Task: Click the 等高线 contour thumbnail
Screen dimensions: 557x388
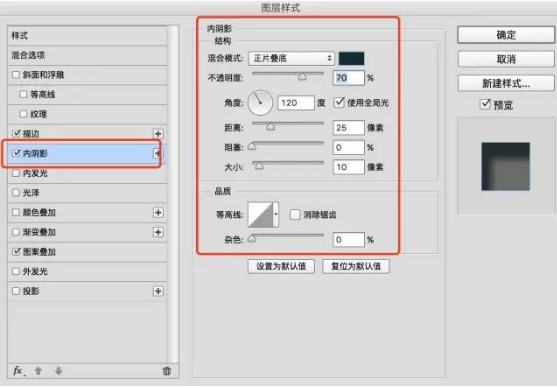Action: [260, 214]
